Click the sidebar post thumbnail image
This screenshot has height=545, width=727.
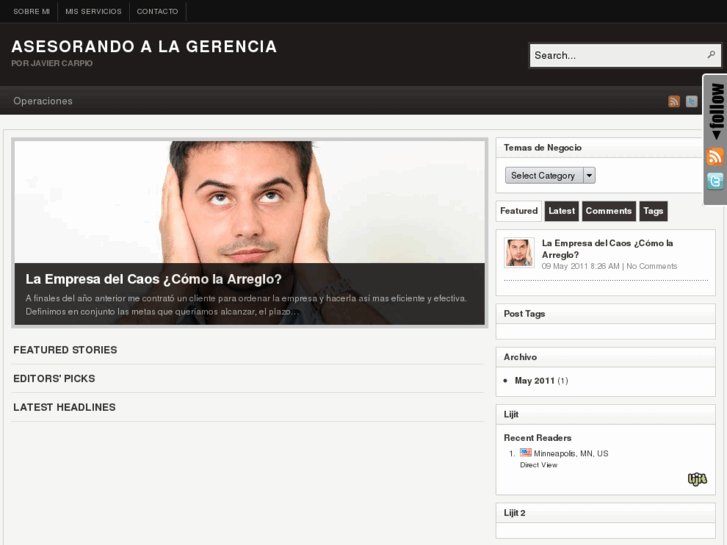519,253
